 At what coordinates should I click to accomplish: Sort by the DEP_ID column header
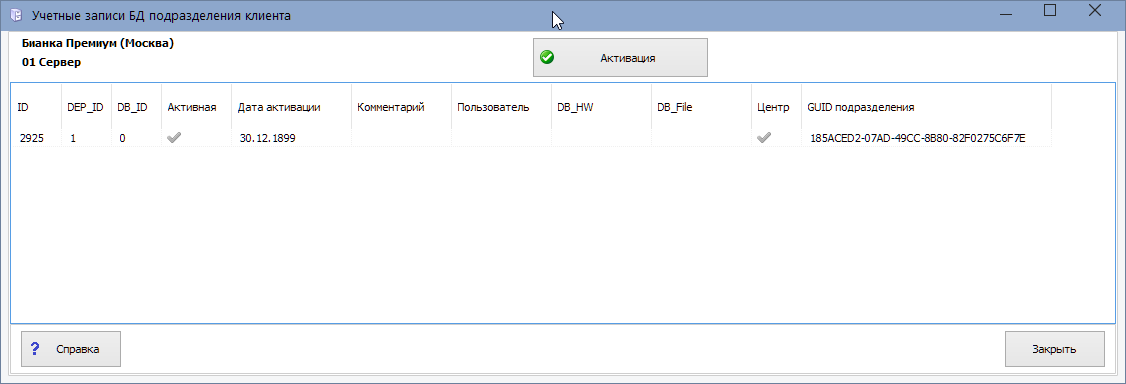86,107
